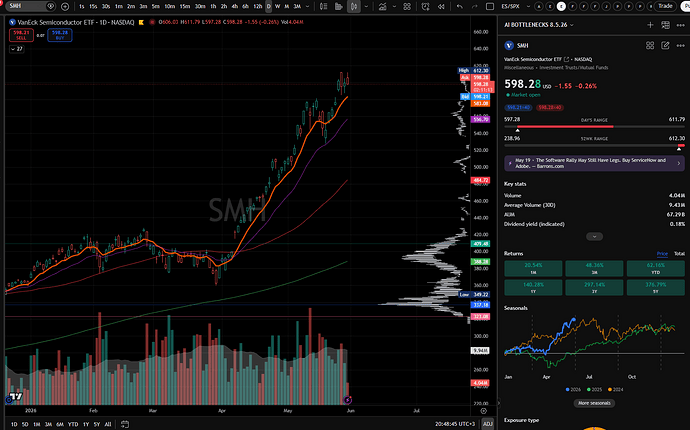
Task: Toggle the ADJ adjusted data button
Action: [488, 424]
